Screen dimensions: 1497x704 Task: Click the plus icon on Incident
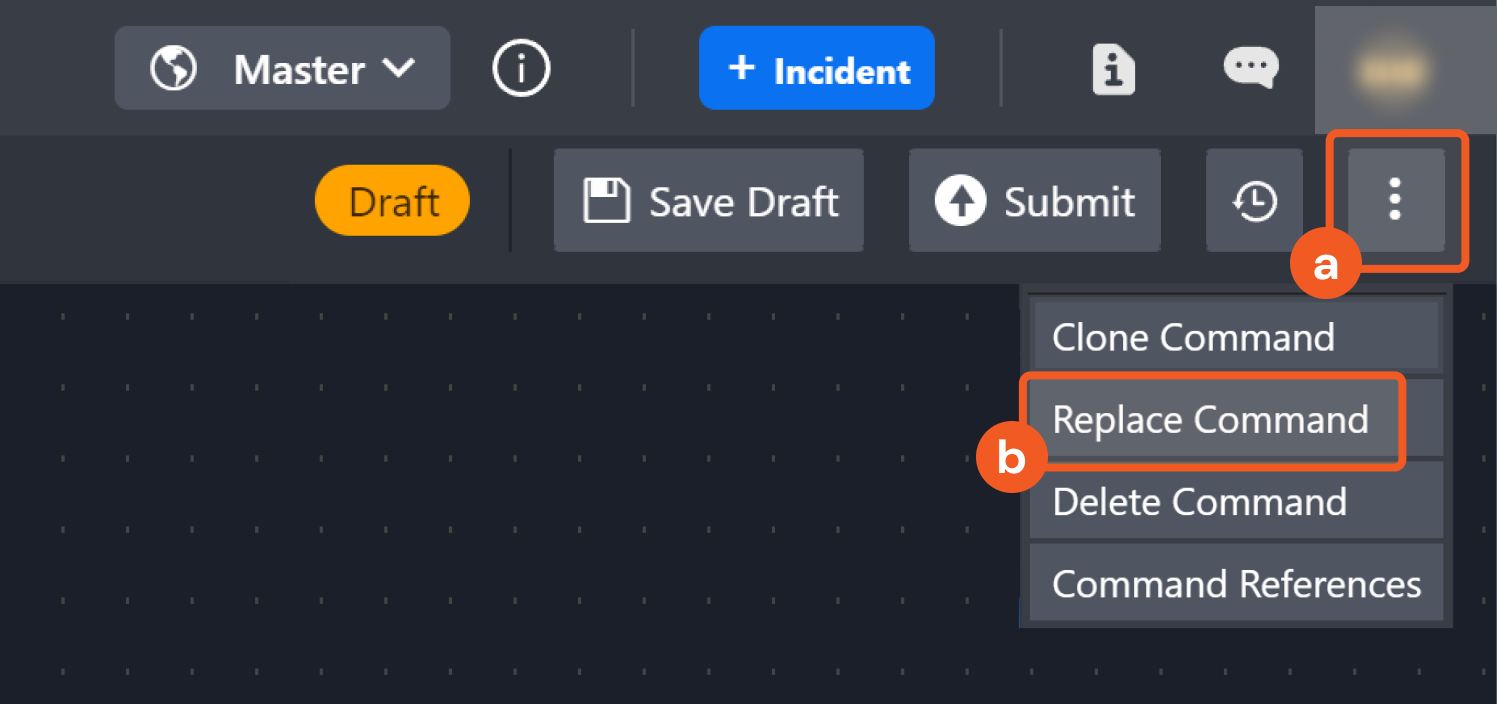741,68
